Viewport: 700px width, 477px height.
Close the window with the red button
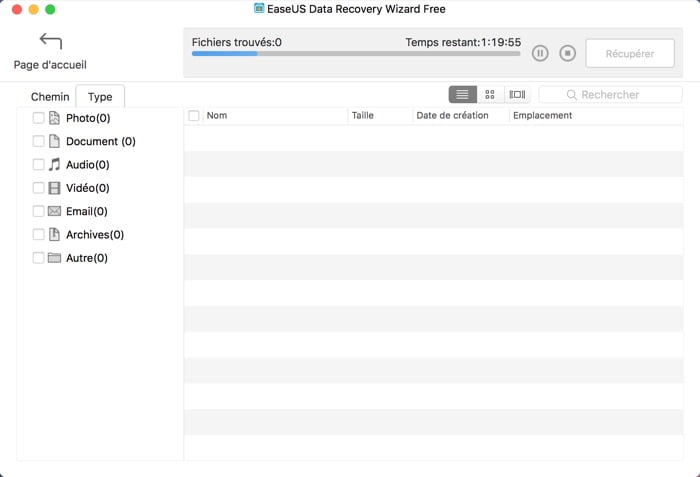(17, 9)
